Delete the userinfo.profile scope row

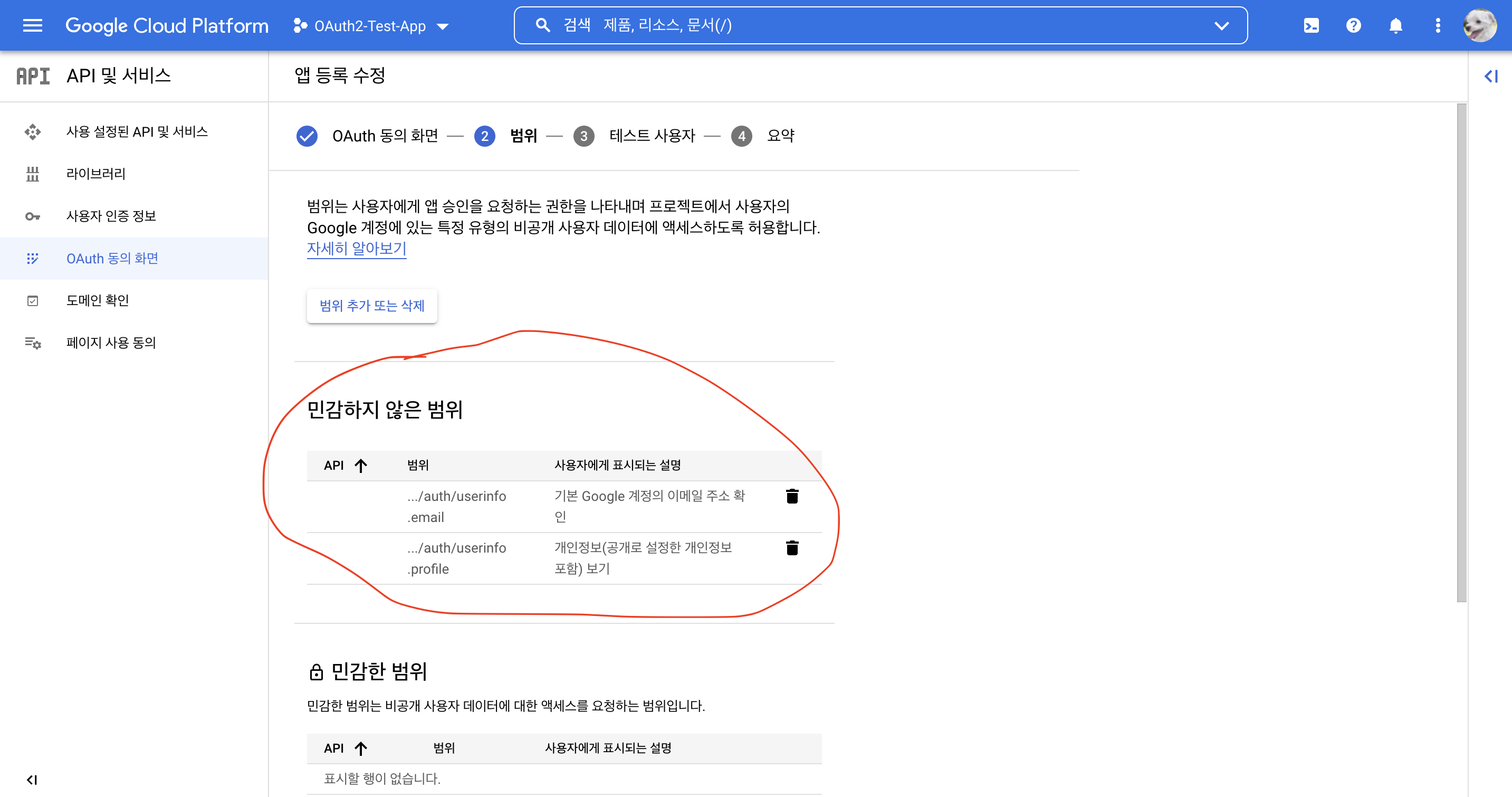point(792,548)
